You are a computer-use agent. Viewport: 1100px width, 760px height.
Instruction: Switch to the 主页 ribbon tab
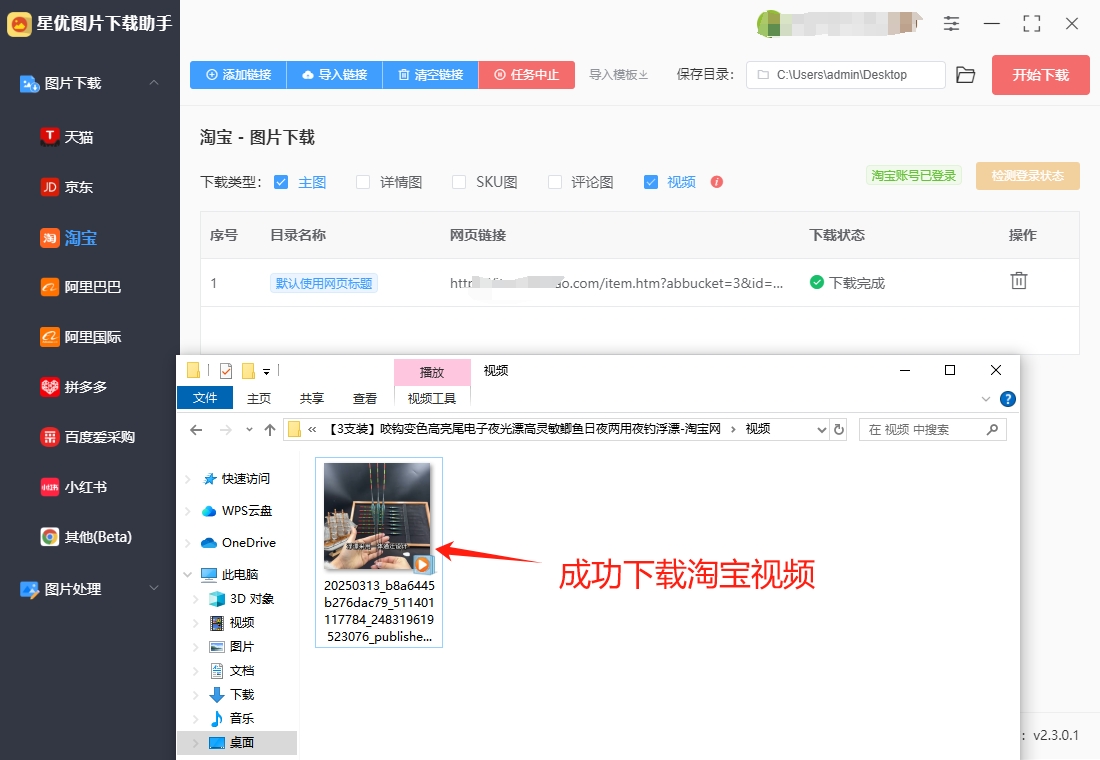(259, 398)
